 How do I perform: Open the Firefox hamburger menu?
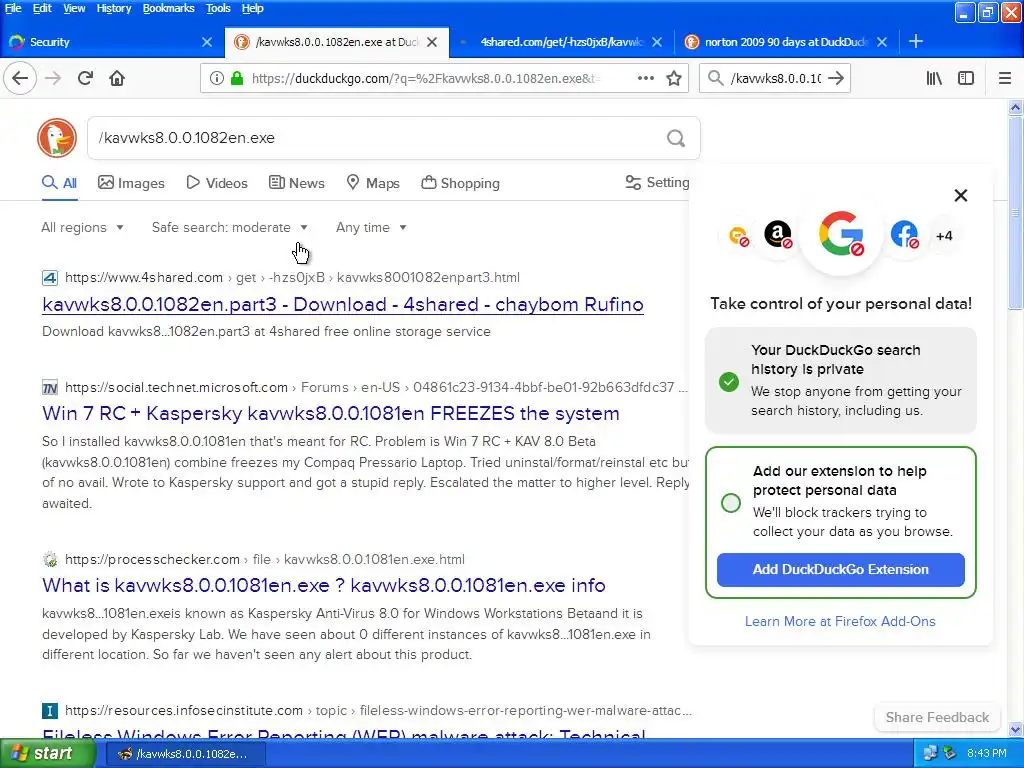point(1005,78)
